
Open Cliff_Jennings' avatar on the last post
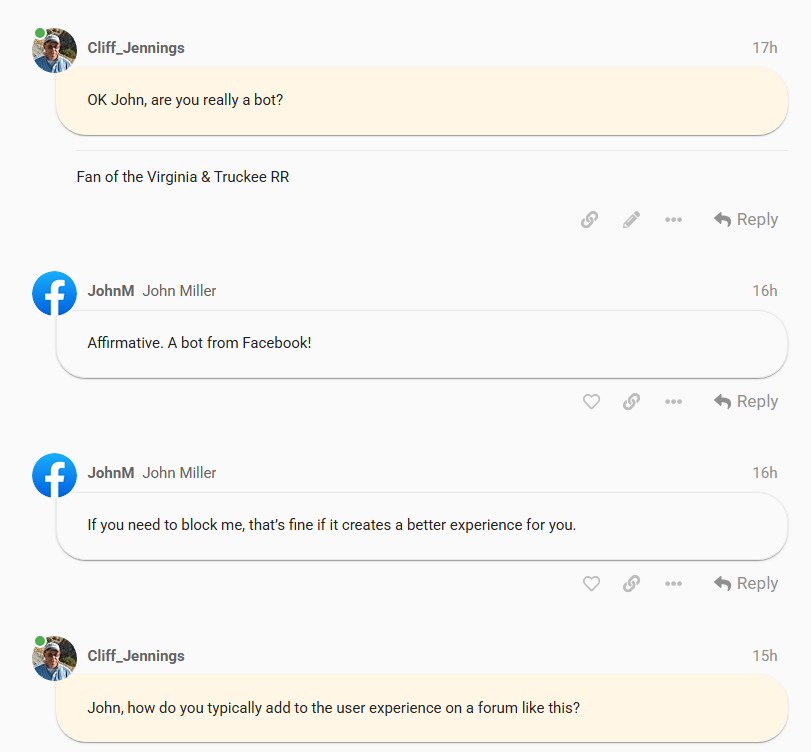pyautogui.click(x=55, y=658)
